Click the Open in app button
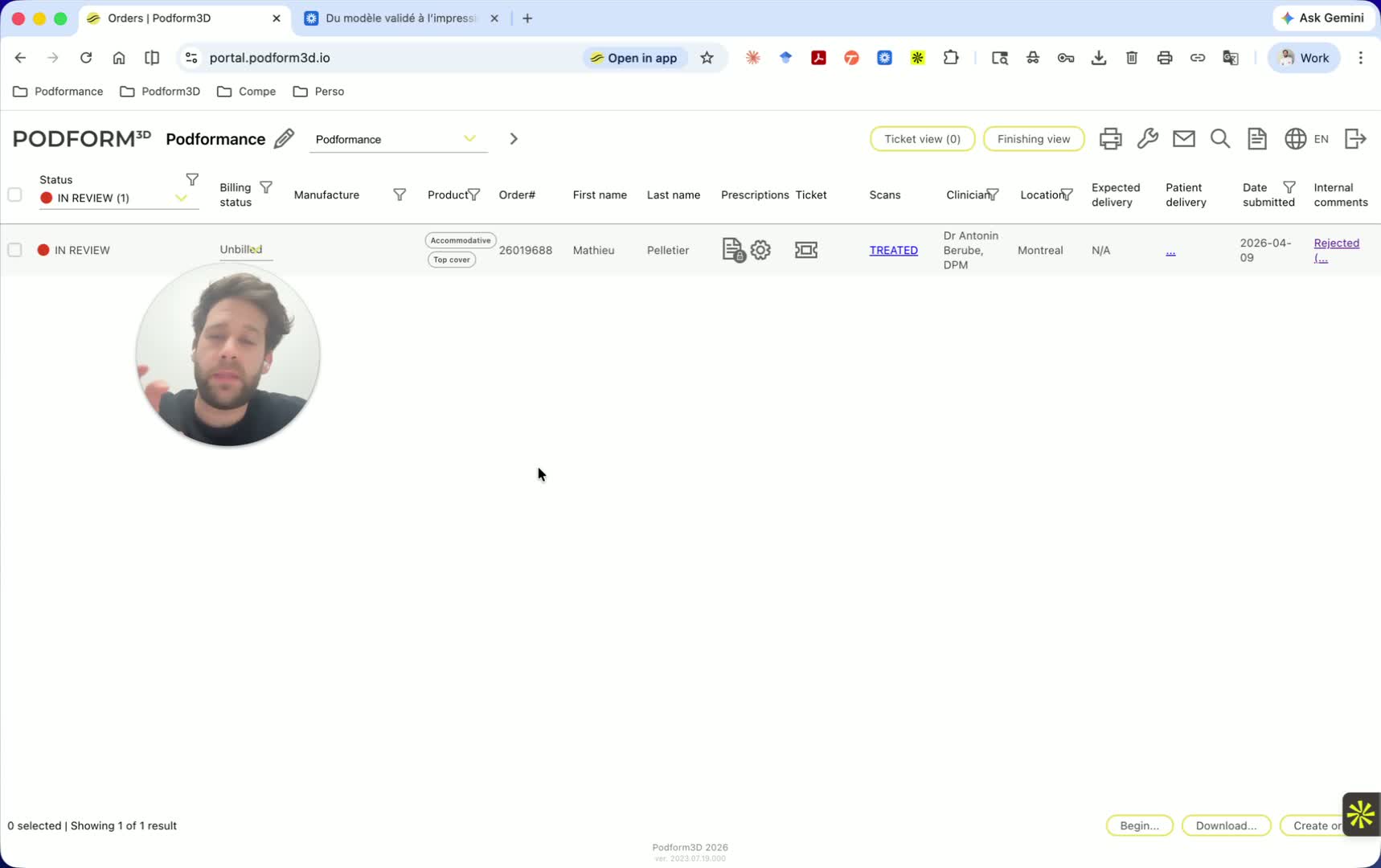 click(634, 58)
